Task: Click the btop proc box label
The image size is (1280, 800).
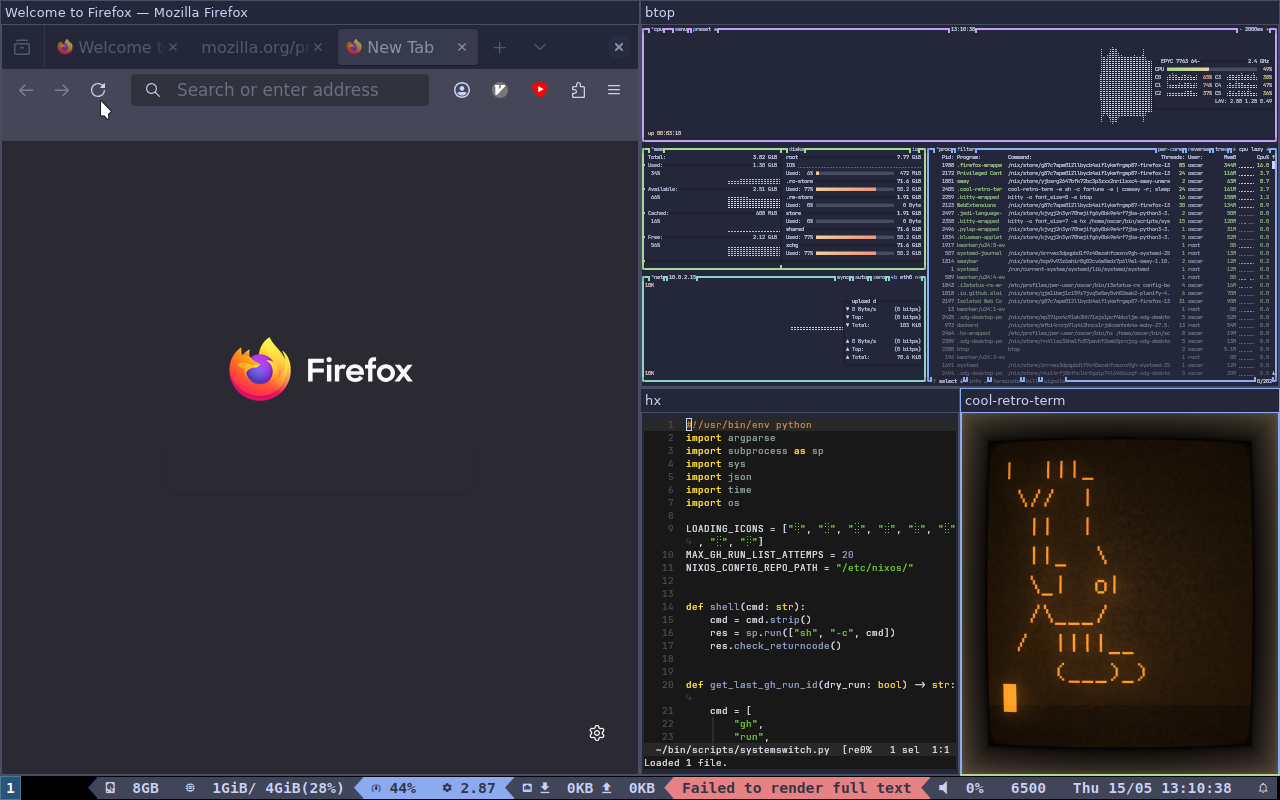Action: coord(945,150)
